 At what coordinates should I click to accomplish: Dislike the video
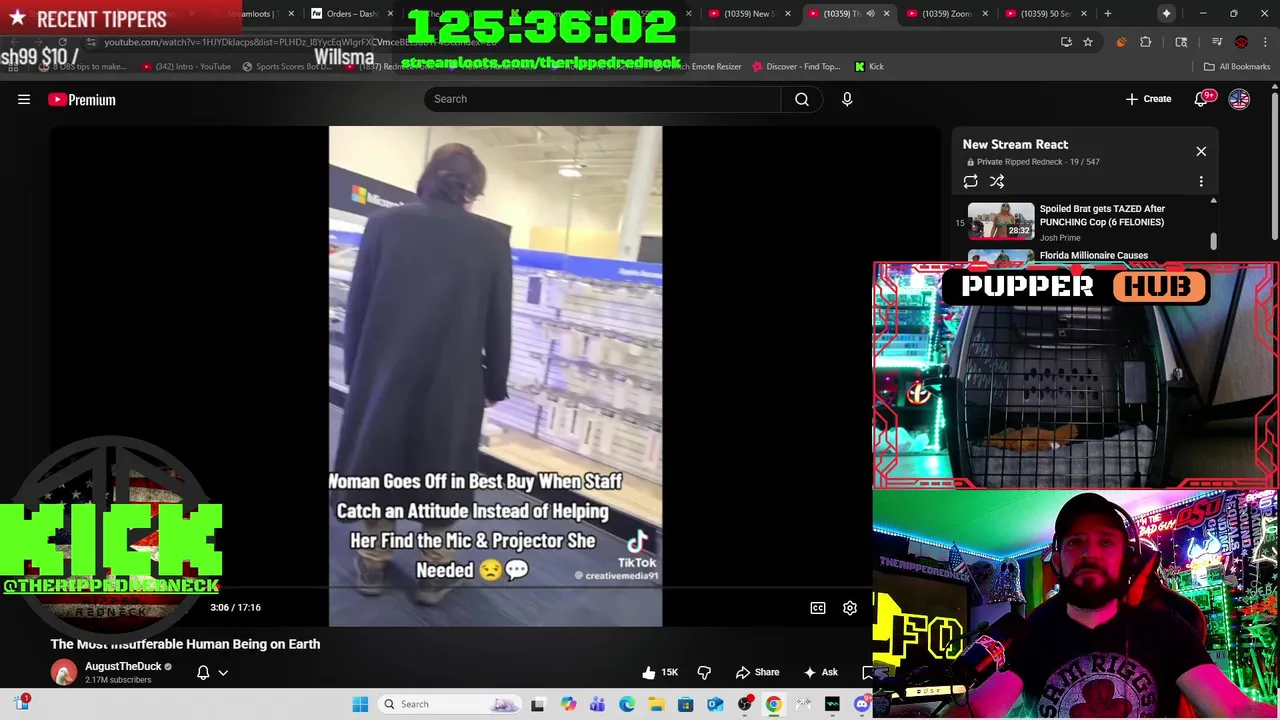[704, 672]
